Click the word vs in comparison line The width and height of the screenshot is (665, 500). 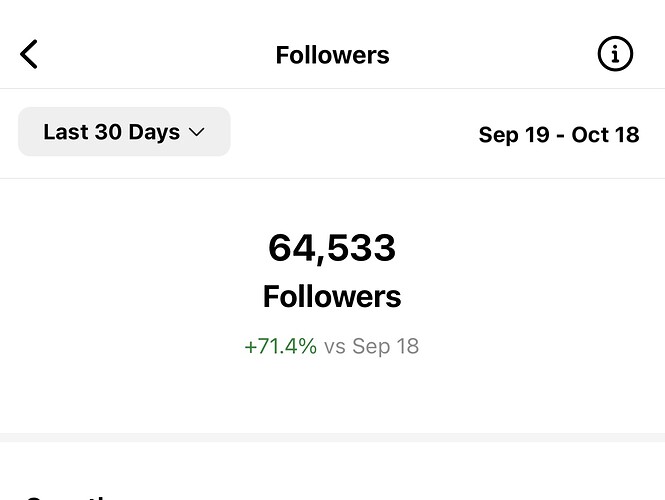(334, 347)
